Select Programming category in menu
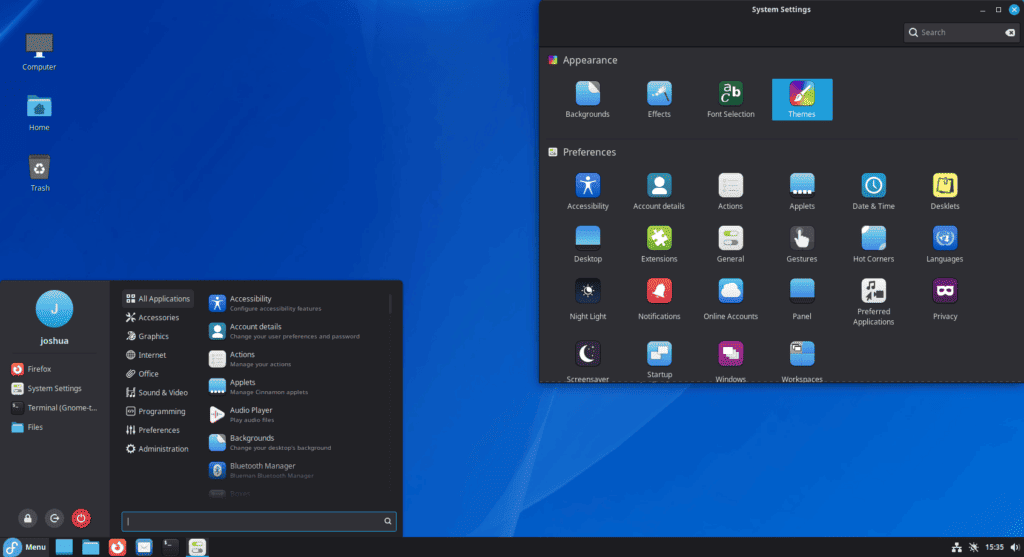Viewport: 1024px width, 557px height. (156, 411)
